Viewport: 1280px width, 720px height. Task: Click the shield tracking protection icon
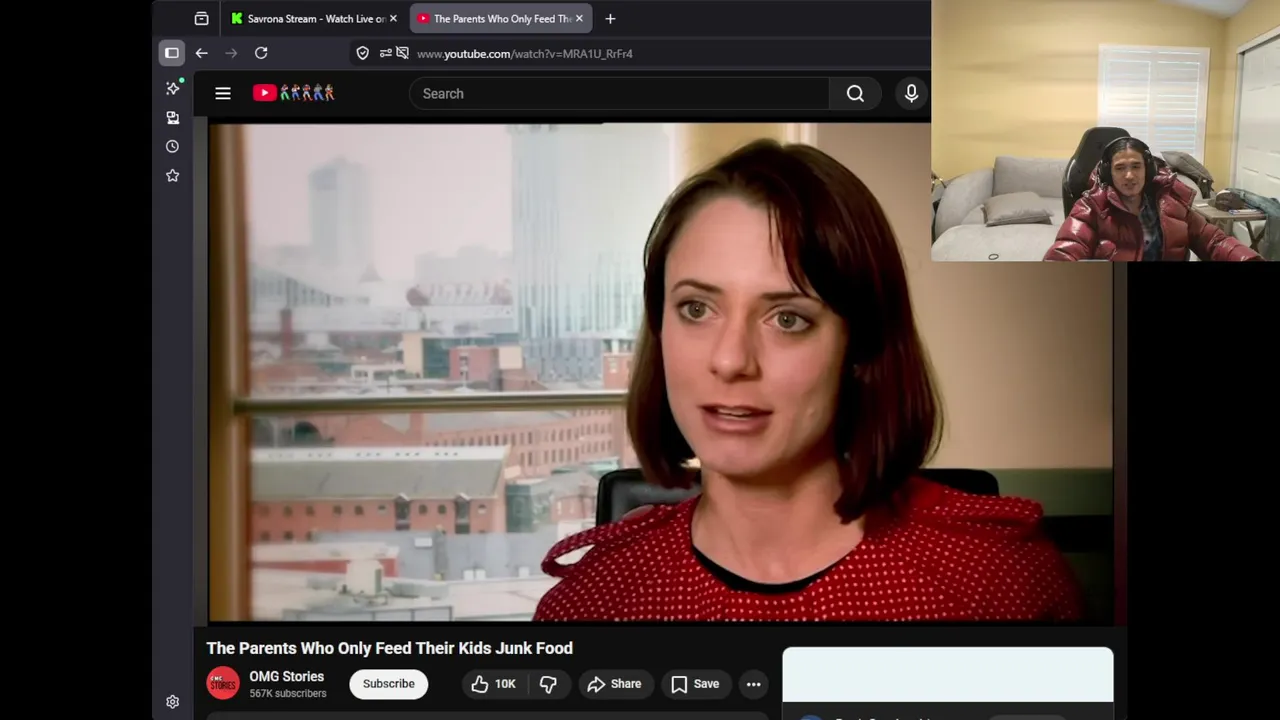[x=363, y=53]
